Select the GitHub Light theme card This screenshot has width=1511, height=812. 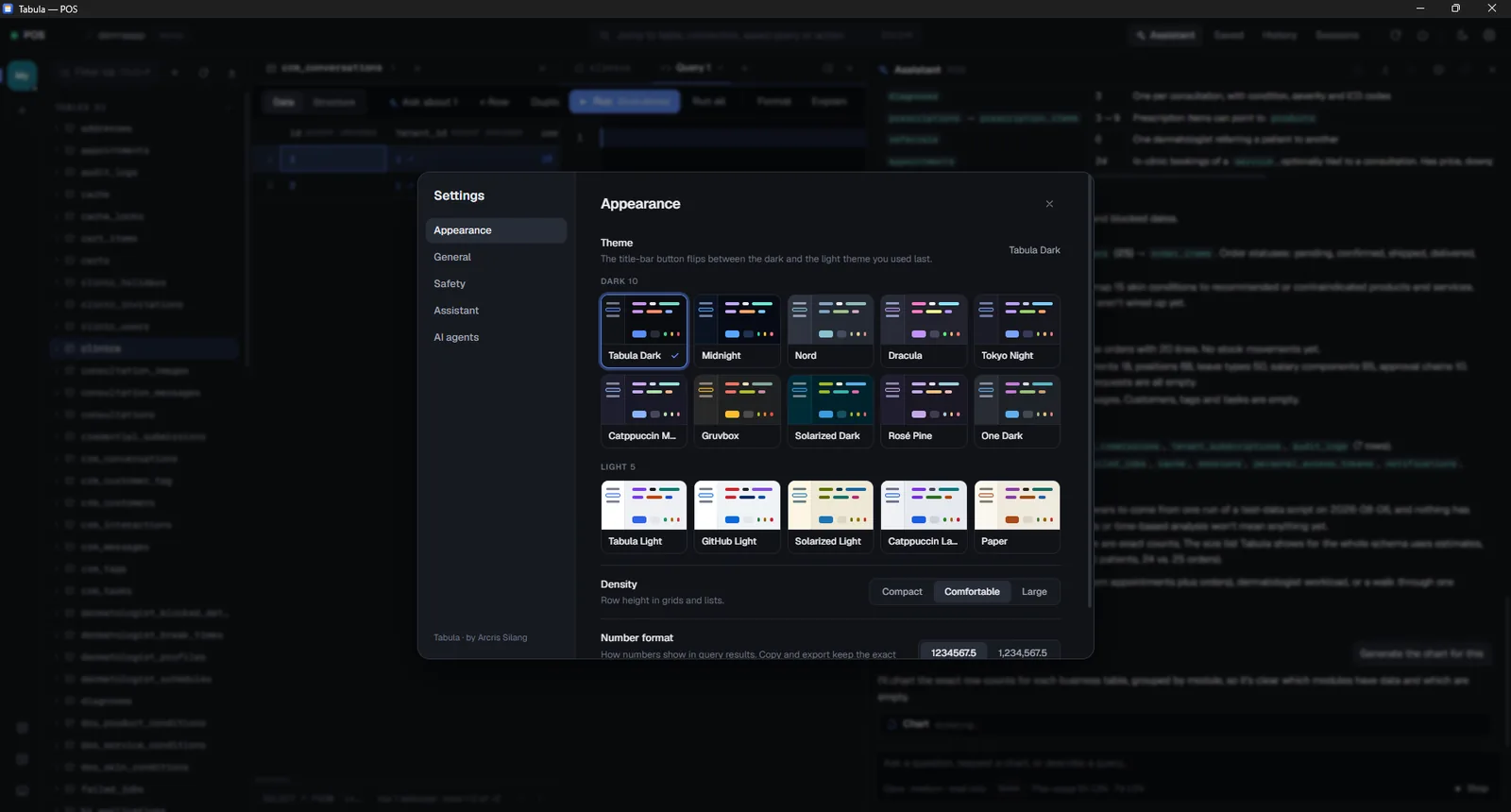pyautogui.click(x=737, y=516)
